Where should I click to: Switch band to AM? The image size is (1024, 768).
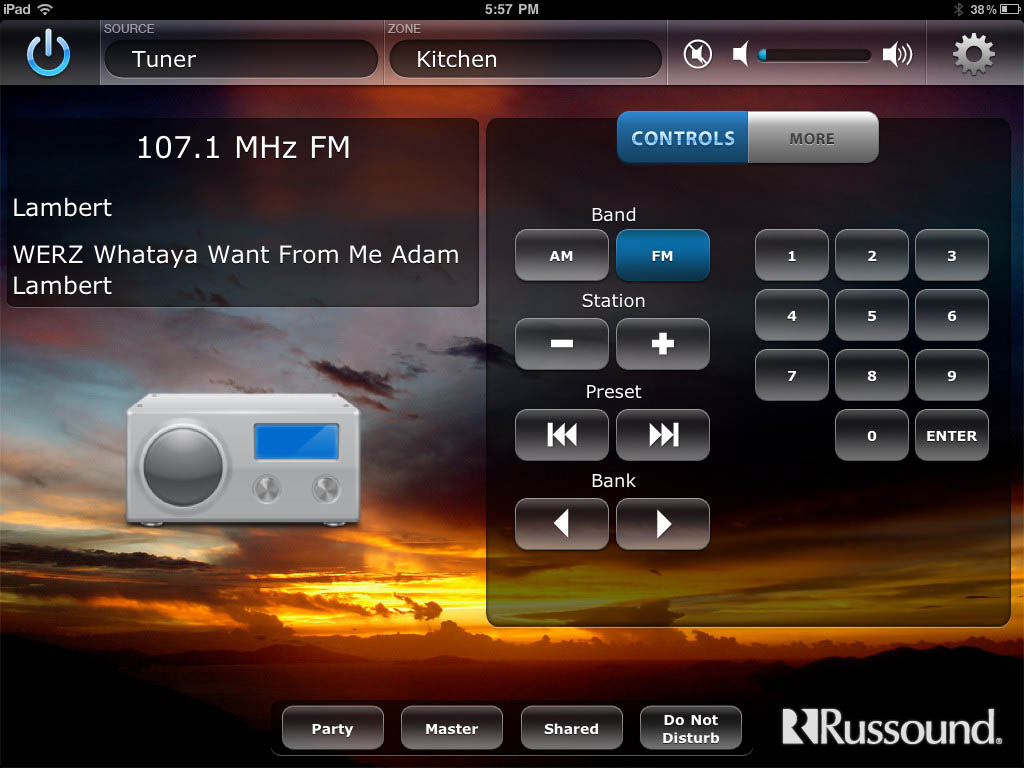[x=561, y=256]
